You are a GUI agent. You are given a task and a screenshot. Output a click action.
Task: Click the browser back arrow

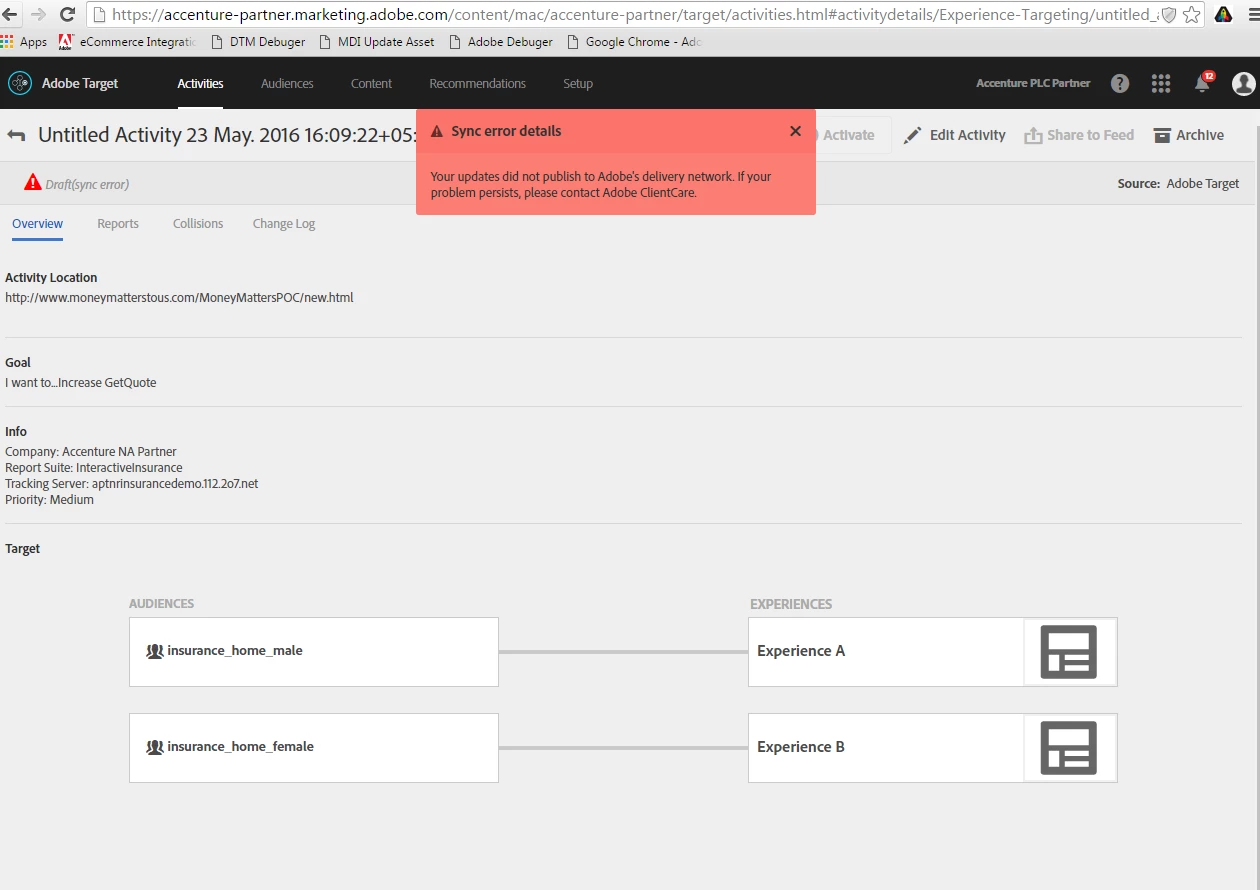point(10,14)
